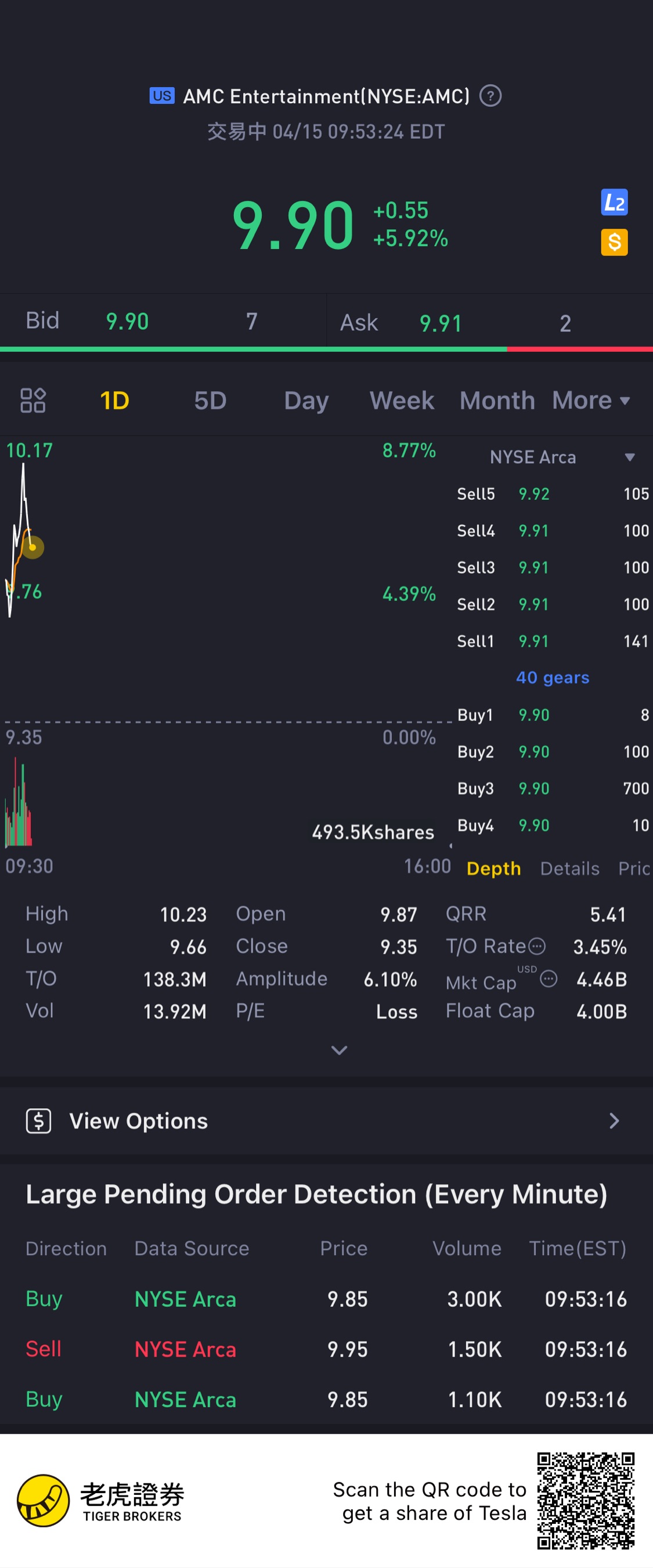The image size is (653, 1568).
Task: Switch to the 5D chart tab
Action: click(x=210, y=400)
